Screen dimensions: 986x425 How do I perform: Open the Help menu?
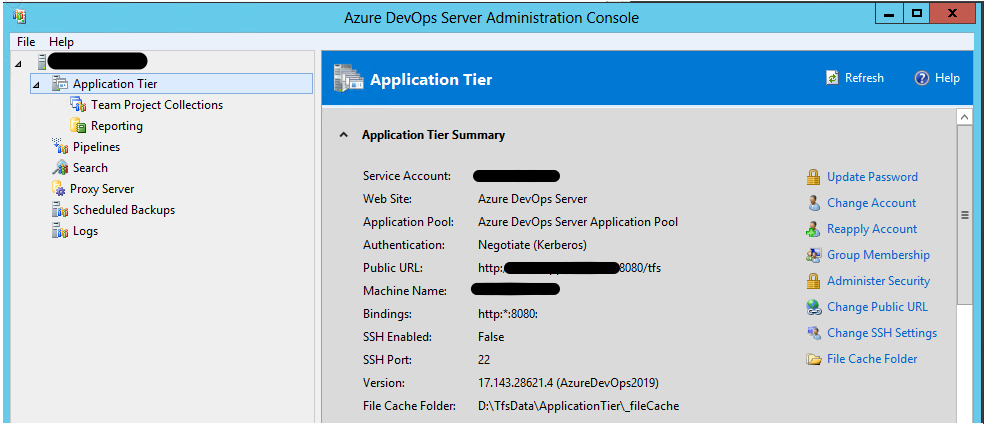click(61, 41)
